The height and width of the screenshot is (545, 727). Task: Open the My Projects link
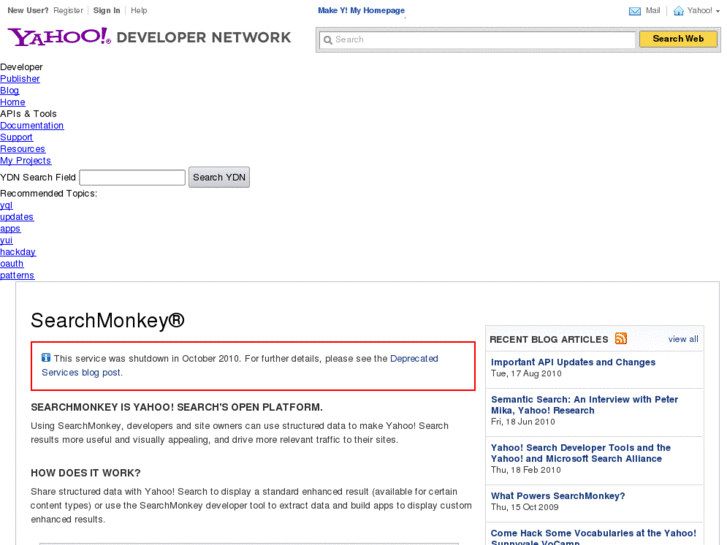coord(26,160)
